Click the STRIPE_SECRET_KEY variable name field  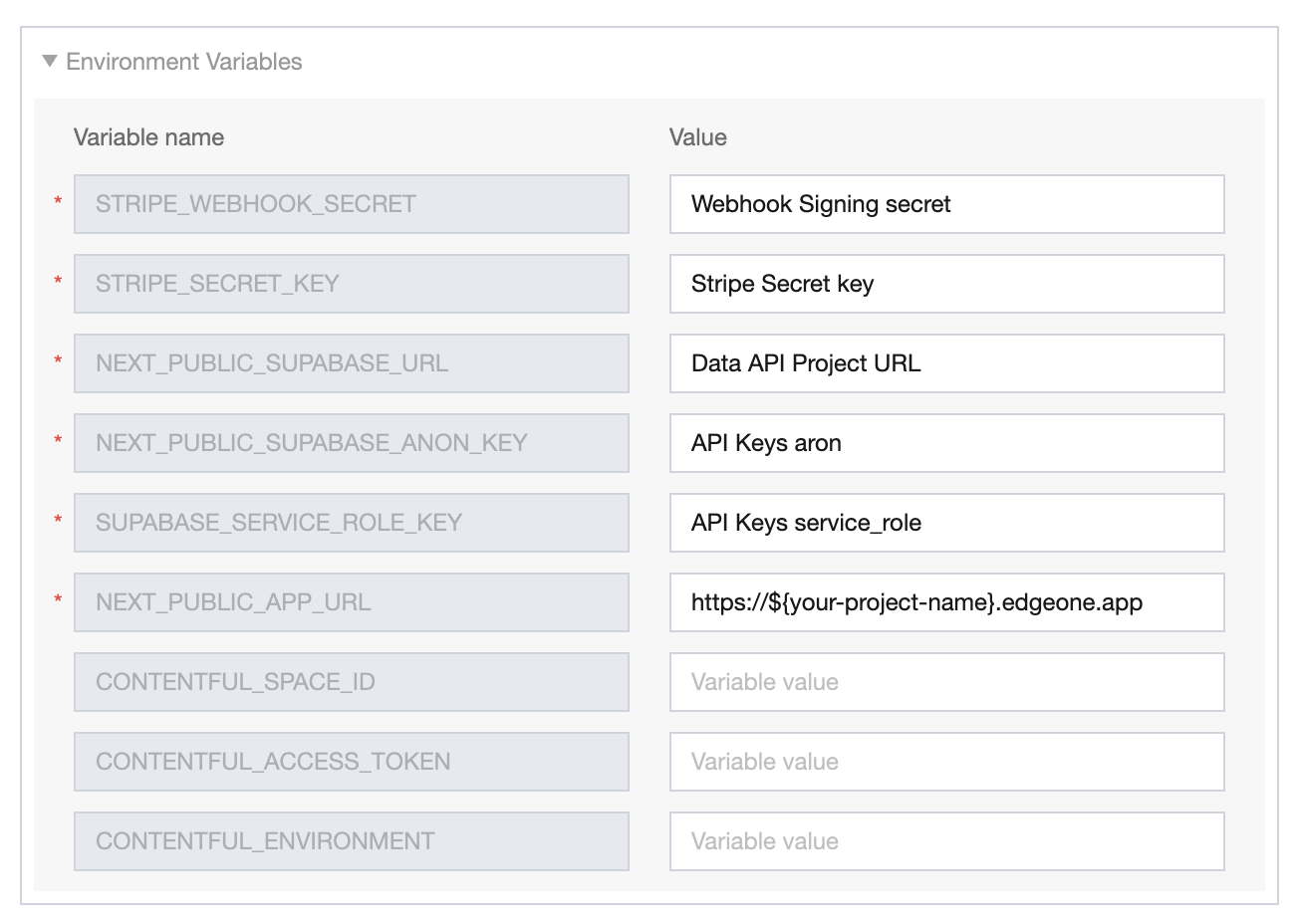coord(351,284)
